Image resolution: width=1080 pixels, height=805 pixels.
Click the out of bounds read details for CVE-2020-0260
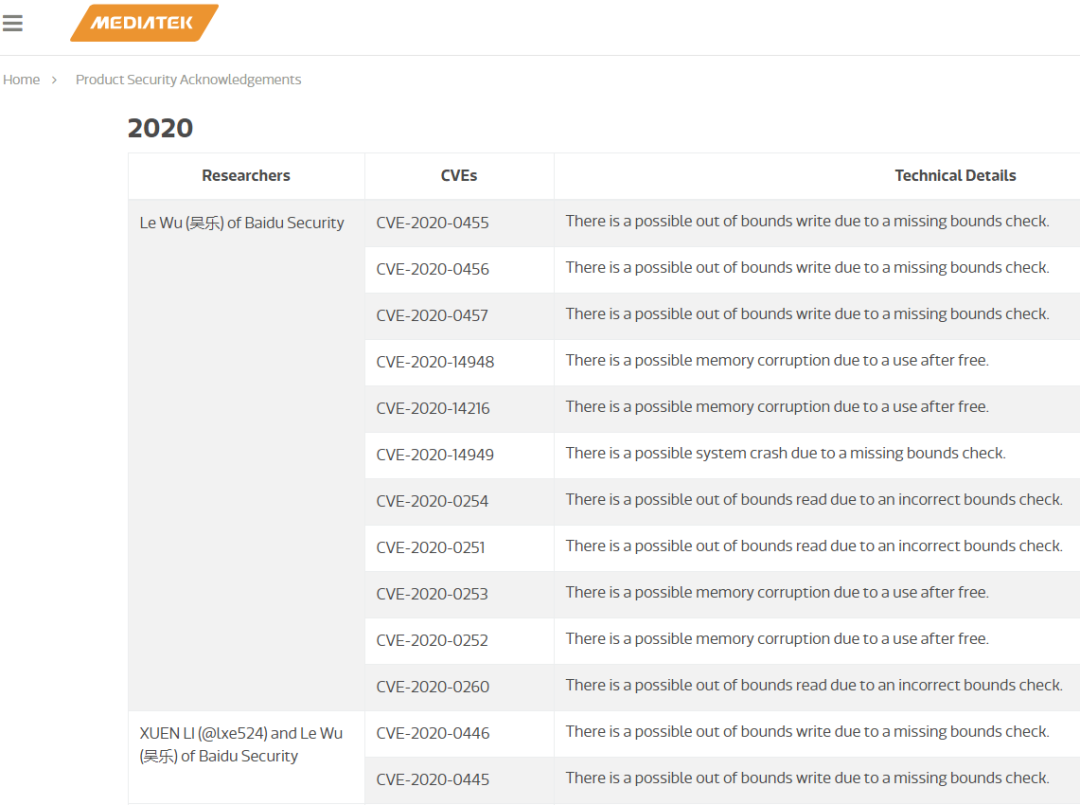point(814,685)
